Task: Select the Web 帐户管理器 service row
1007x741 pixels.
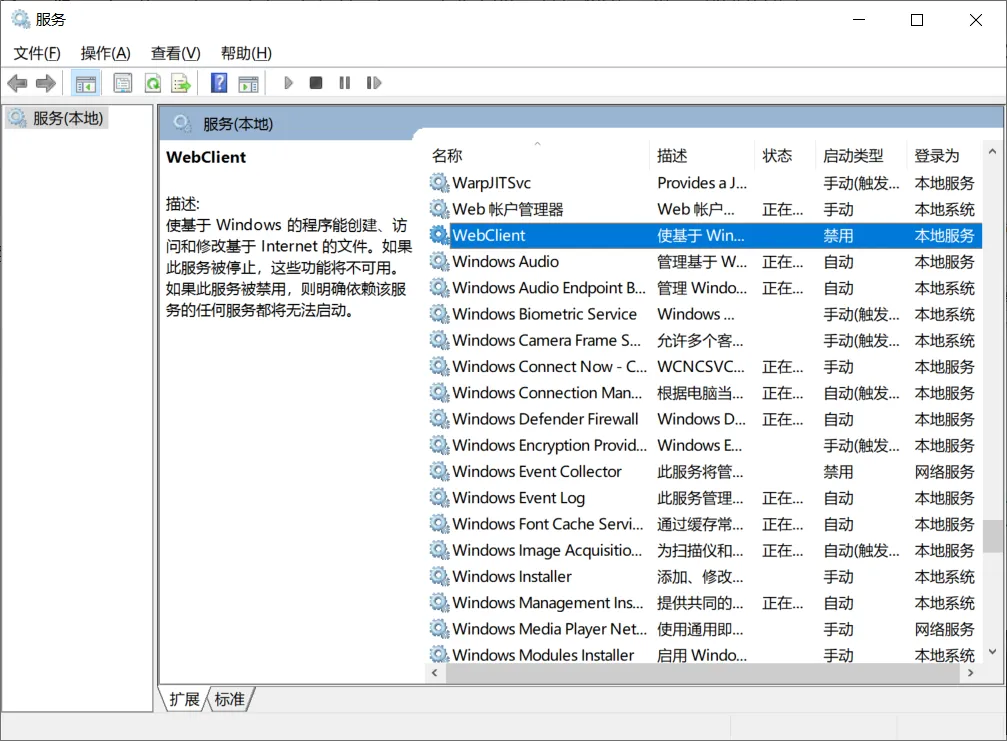Action: click(x=704, y=209)
